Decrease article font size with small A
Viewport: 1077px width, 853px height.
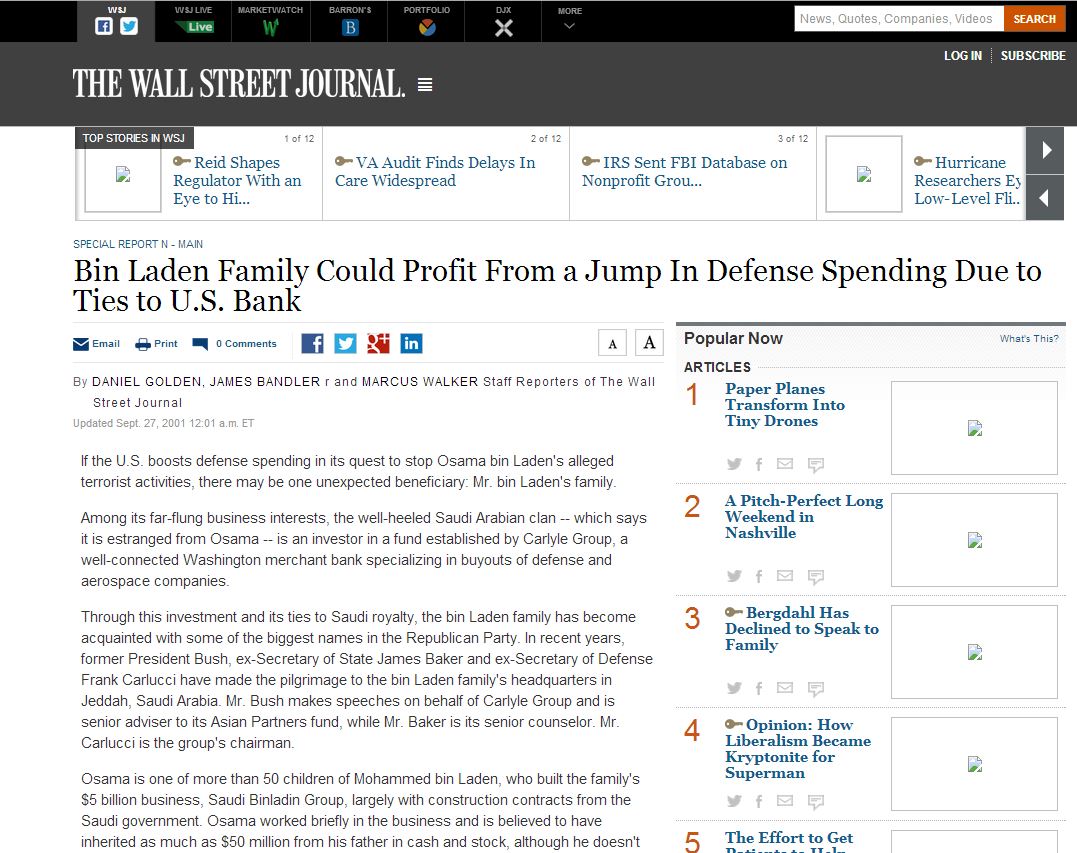click(613, 343)
